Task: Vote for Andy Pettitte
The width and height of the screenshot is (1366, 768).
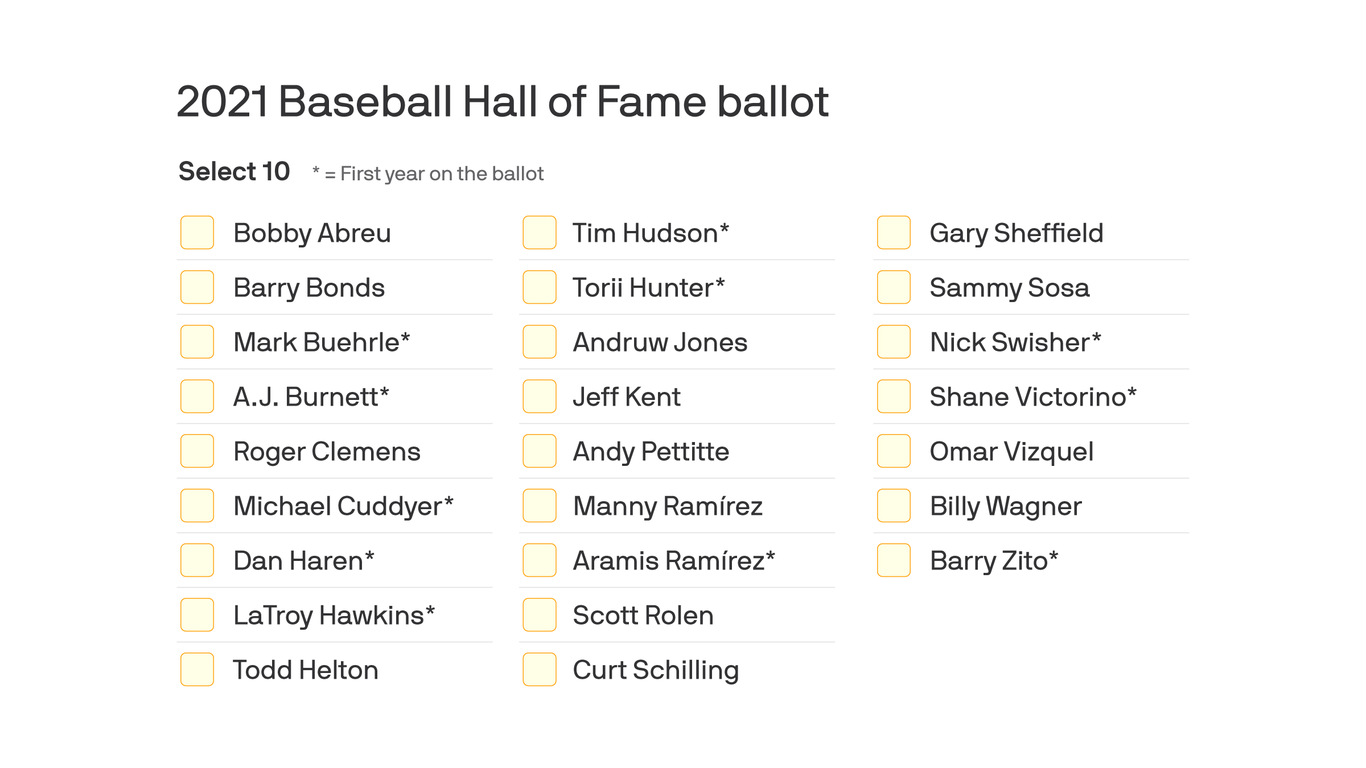Action: coord(539,451)
